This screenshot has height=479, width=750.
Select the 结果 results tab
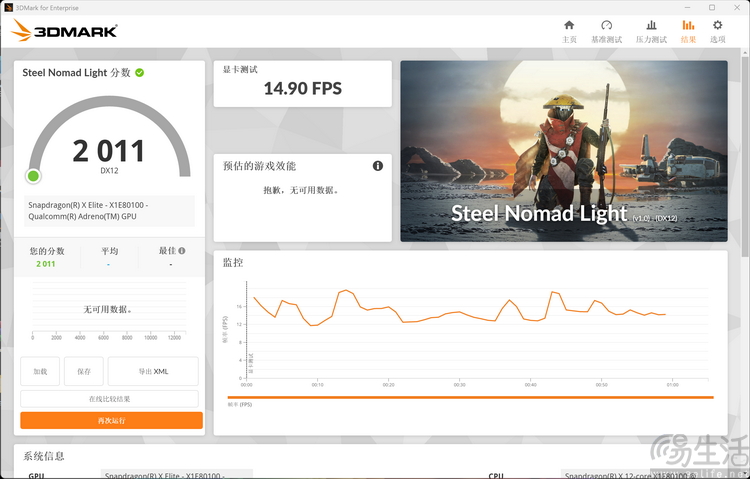pos(688,32)
